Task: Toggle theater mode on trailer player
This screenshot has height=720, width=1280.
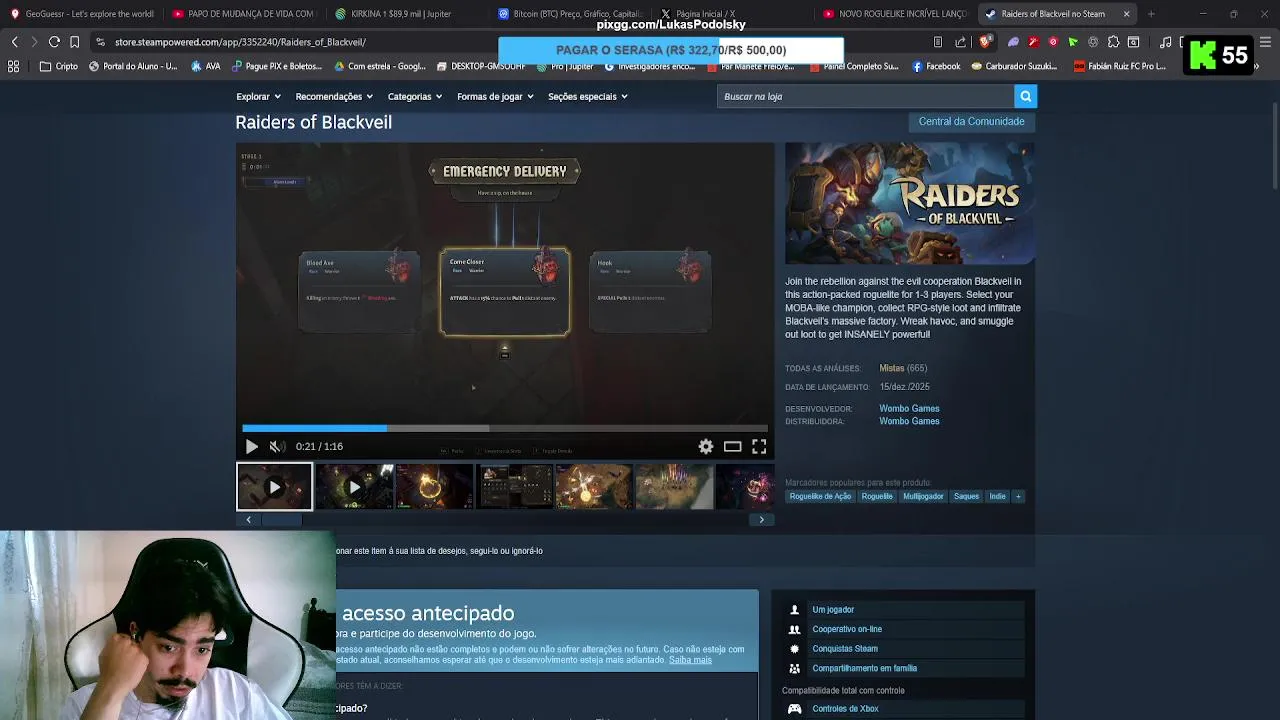Action: click(732, 447)
